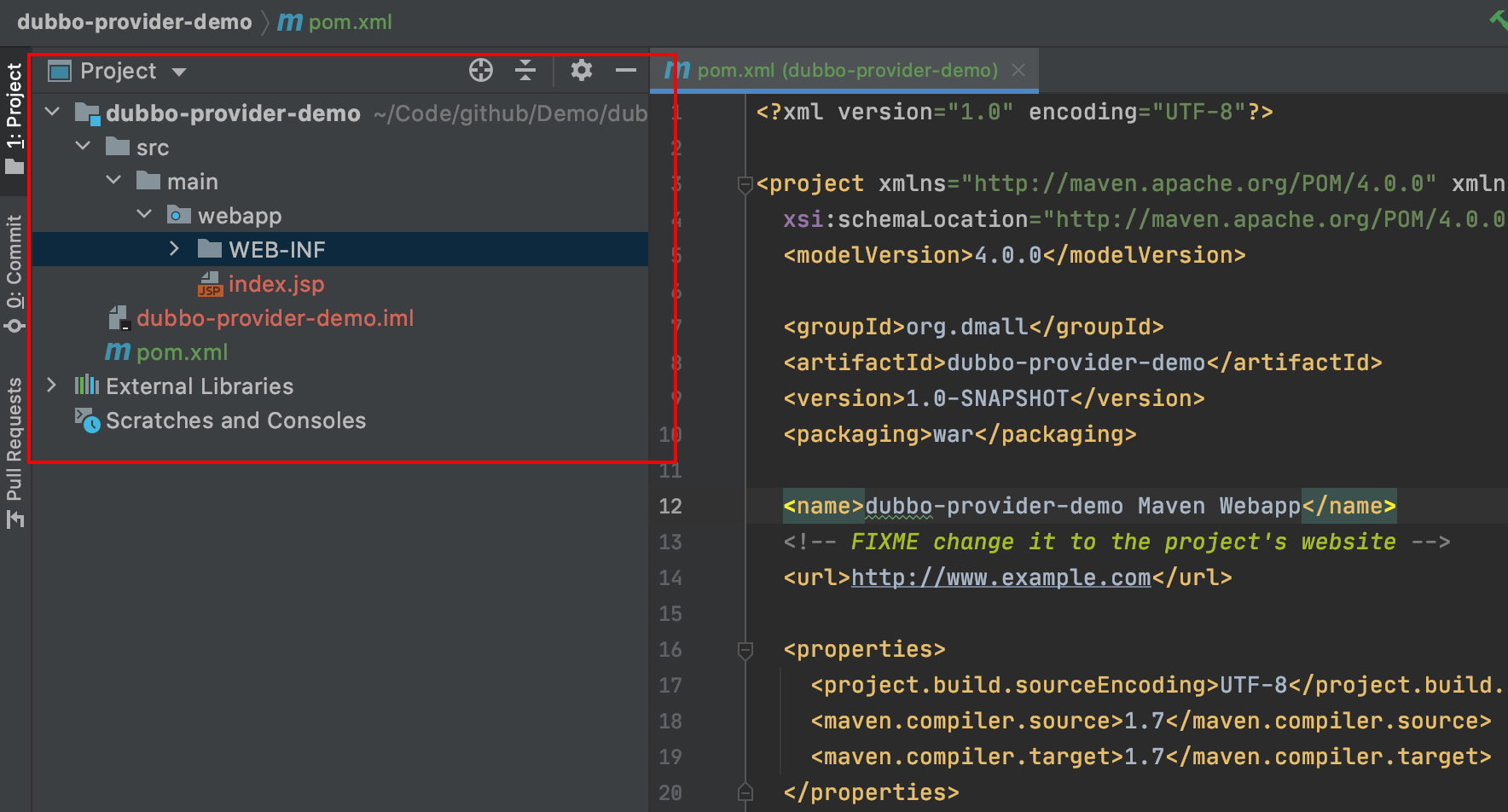The image size is (1508, 812).
Task: Click the packaging war line
Action: 960,434
